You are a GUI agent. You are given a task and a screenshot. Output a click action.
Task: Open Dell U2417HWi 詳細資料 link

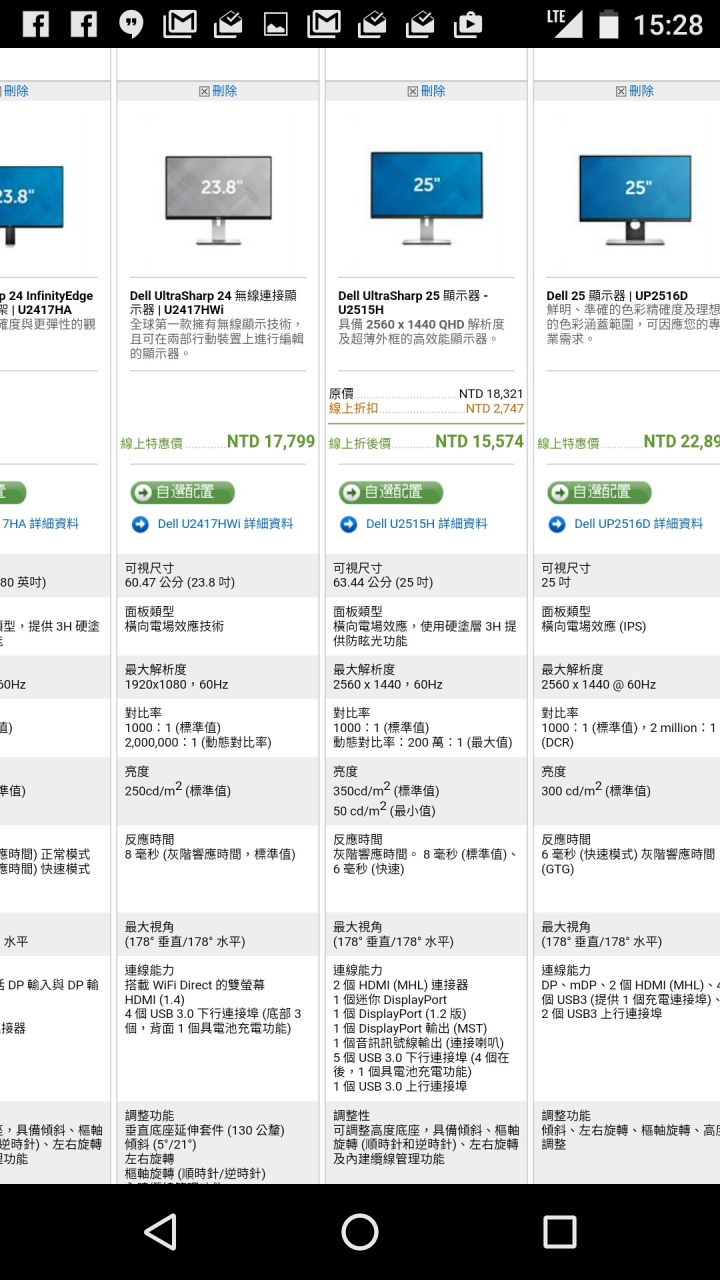[225, 524]
